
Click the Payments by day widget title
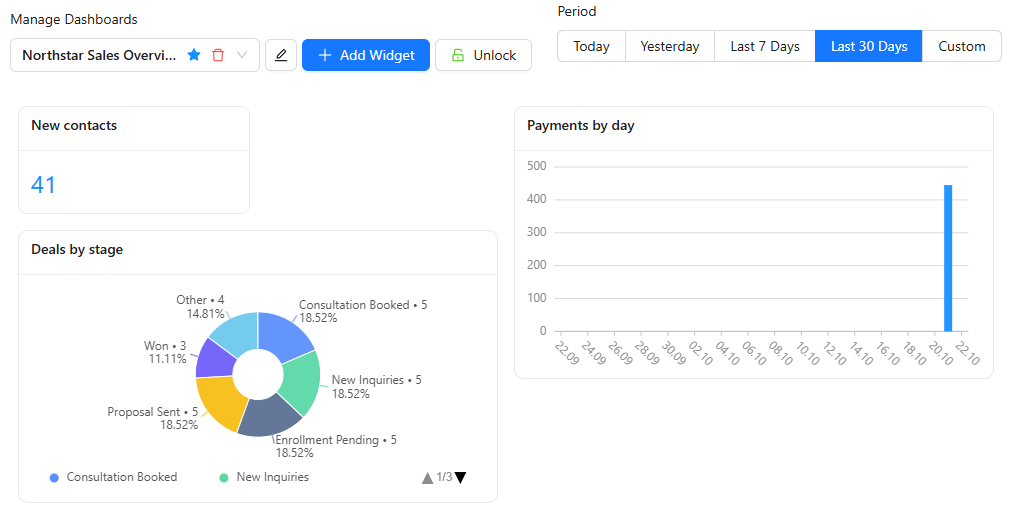click(x=580, y=125)
